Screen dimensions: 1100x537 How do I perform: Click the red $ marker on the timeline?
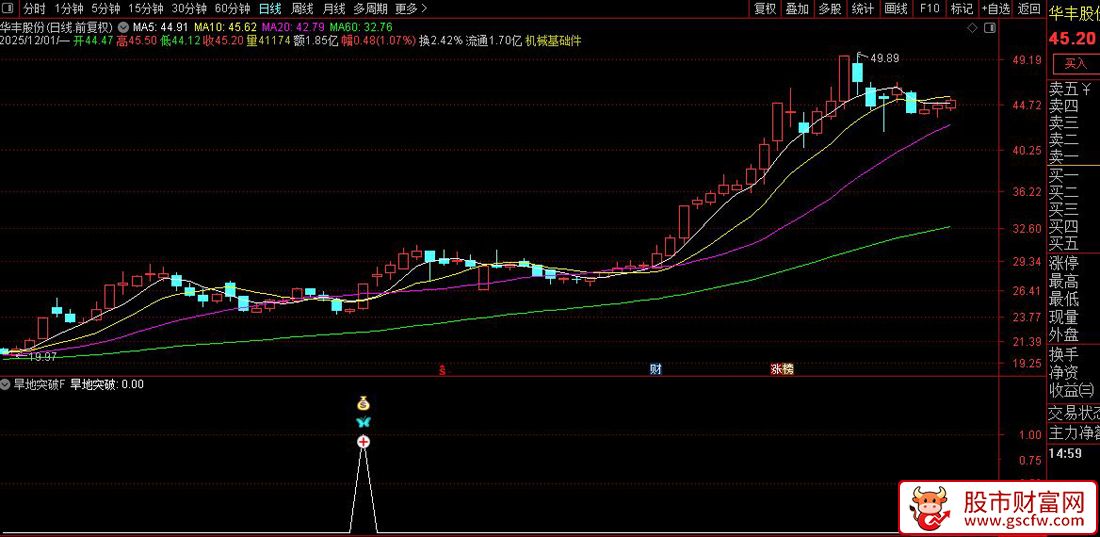442,369
